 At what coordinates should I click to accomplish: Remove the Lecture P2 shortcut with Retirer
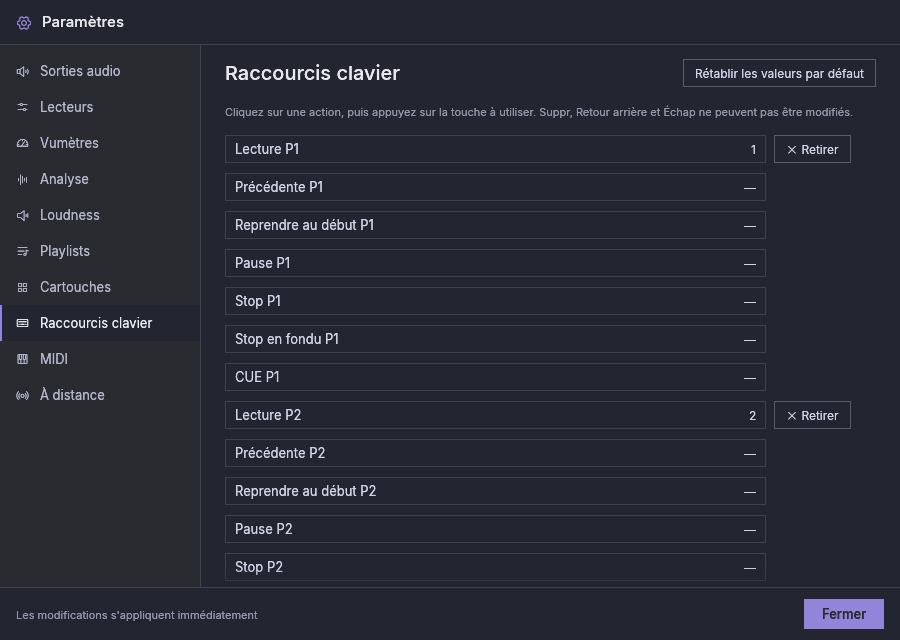coord(812,415)
